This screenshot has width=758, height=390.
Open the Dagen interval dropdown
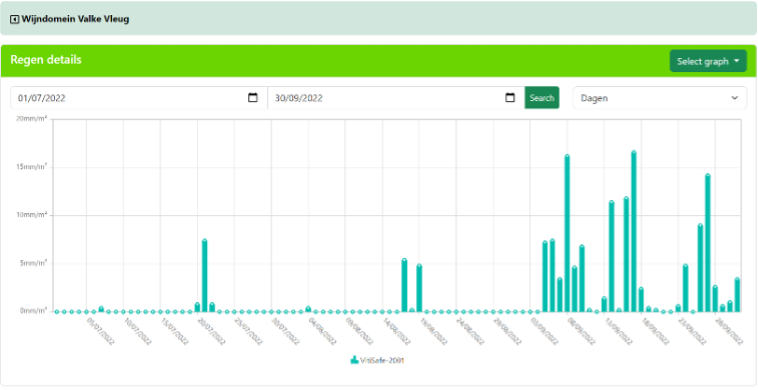[x=659, y=98]
